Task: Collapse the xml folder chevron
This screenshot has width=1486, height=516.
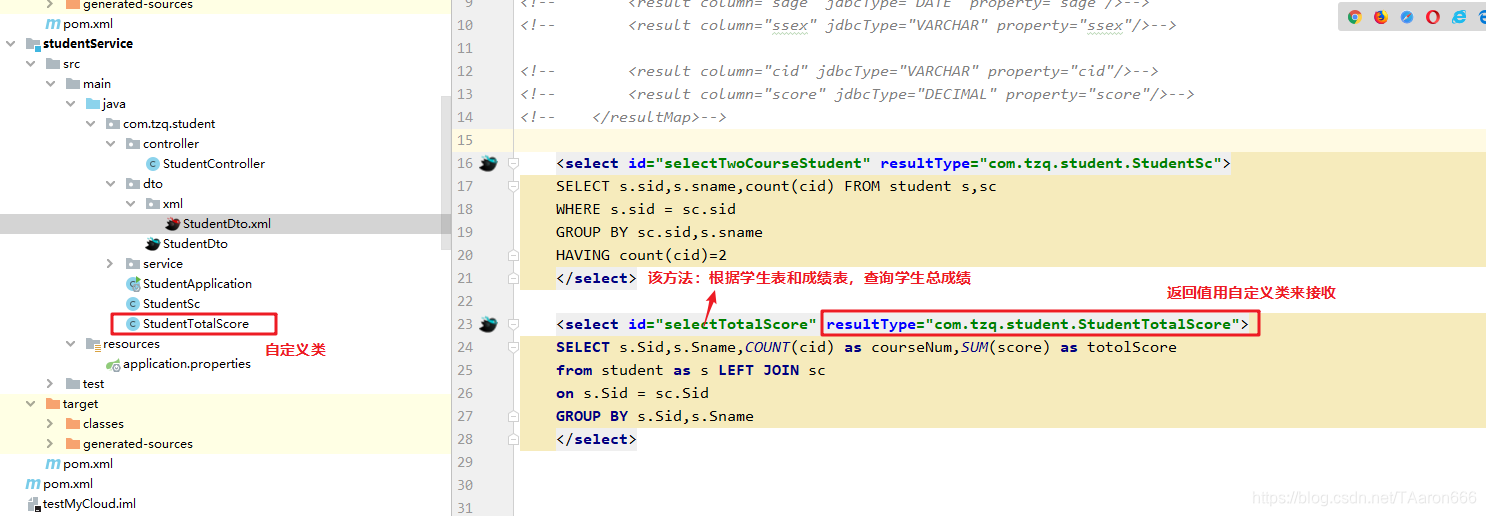Action: coord(130,204)
